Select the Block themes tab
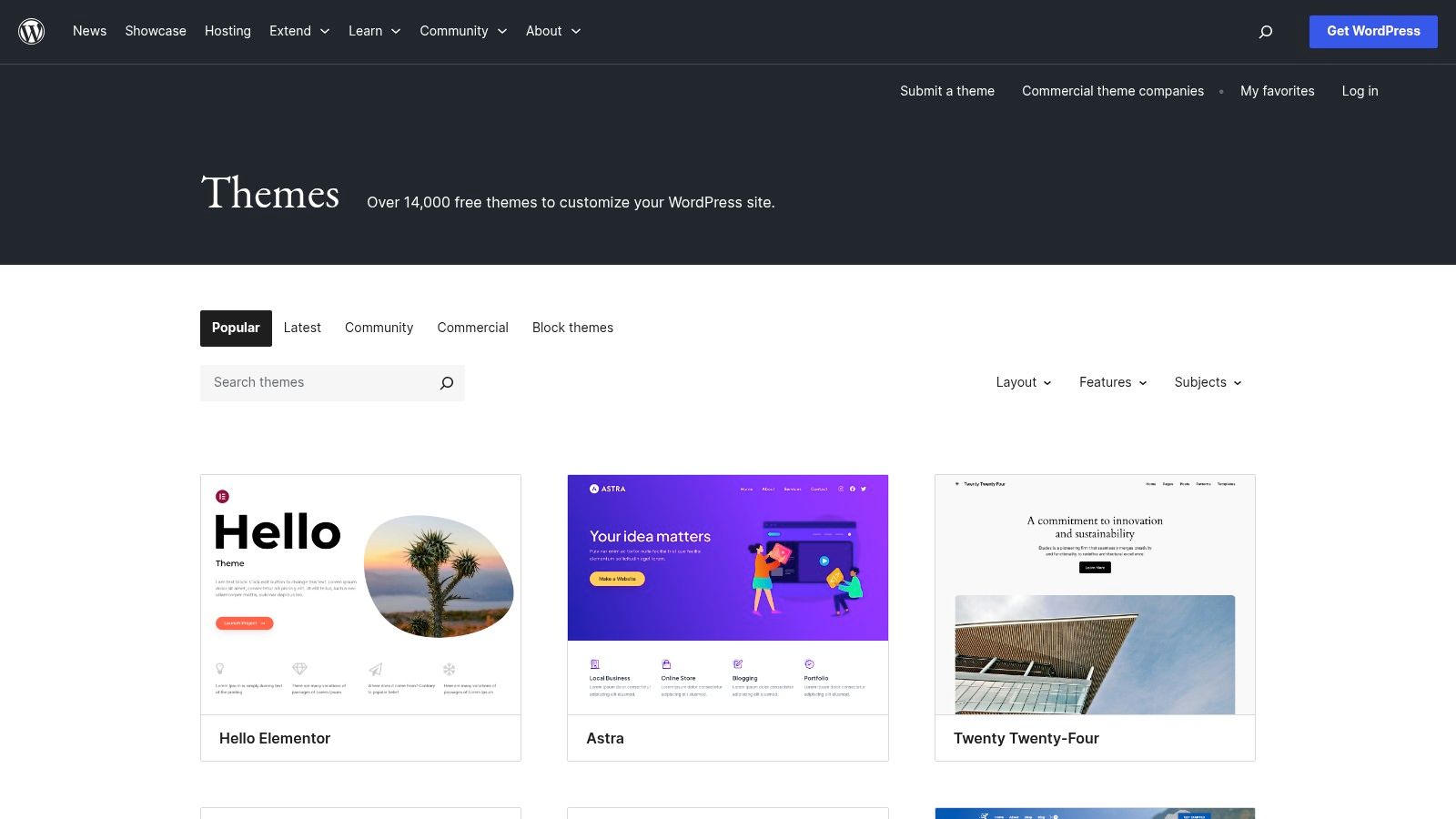The image size is (1456, 819). [572, 328]
